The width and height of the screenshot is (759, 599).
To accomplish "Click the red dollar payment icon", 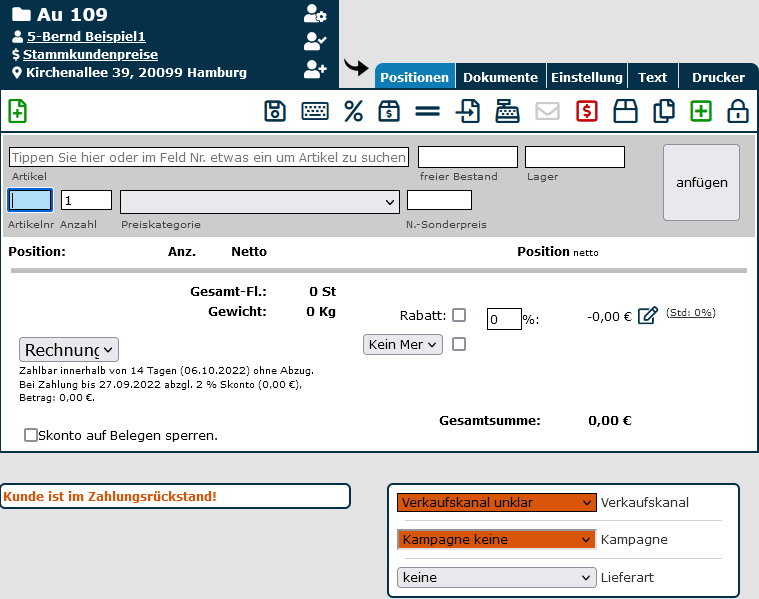I will pyautogui.click(x=586, y=111).
